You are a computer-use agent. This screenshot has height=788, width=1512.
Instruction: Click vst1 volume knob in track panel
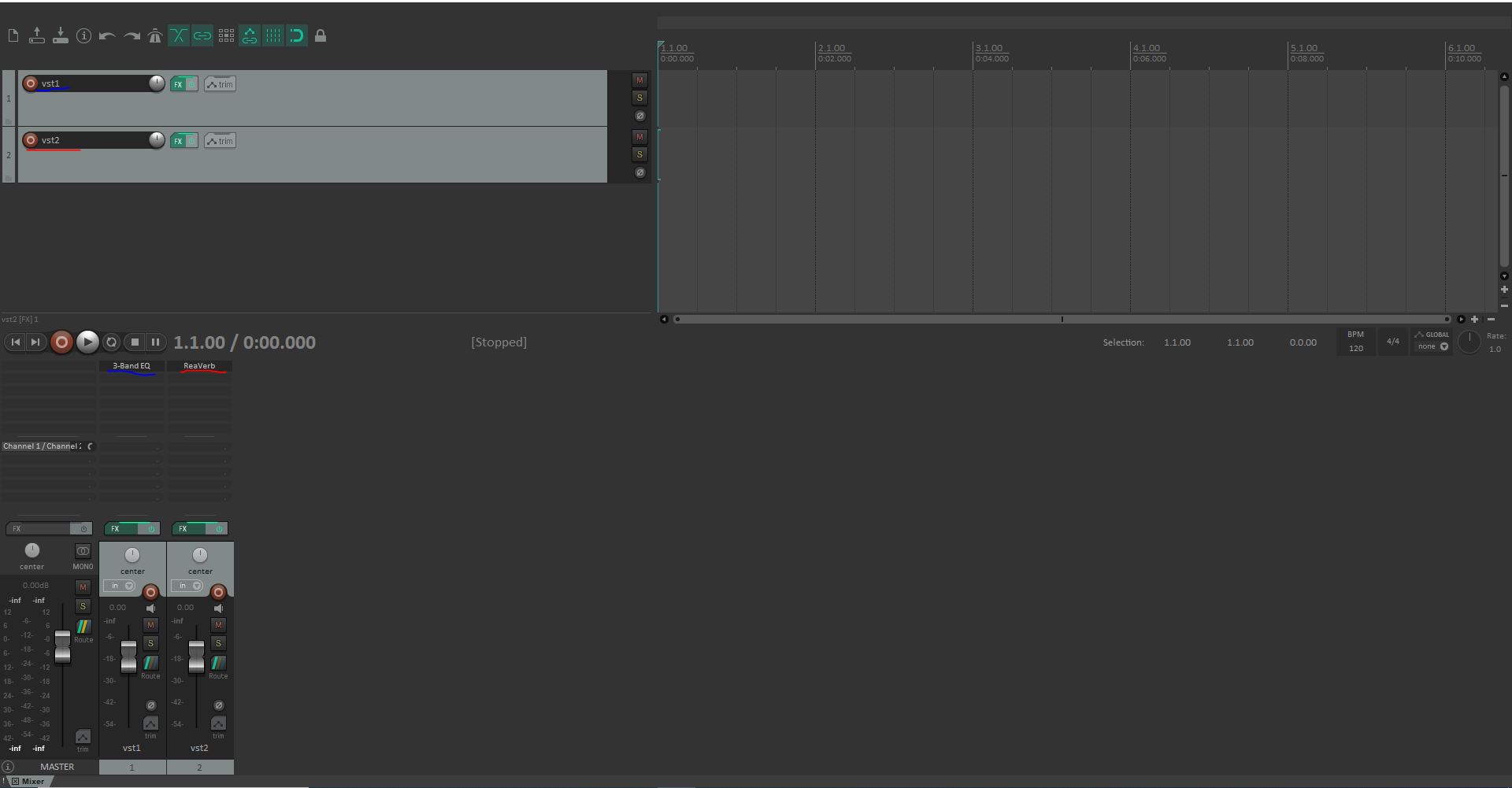coord(156,83)
